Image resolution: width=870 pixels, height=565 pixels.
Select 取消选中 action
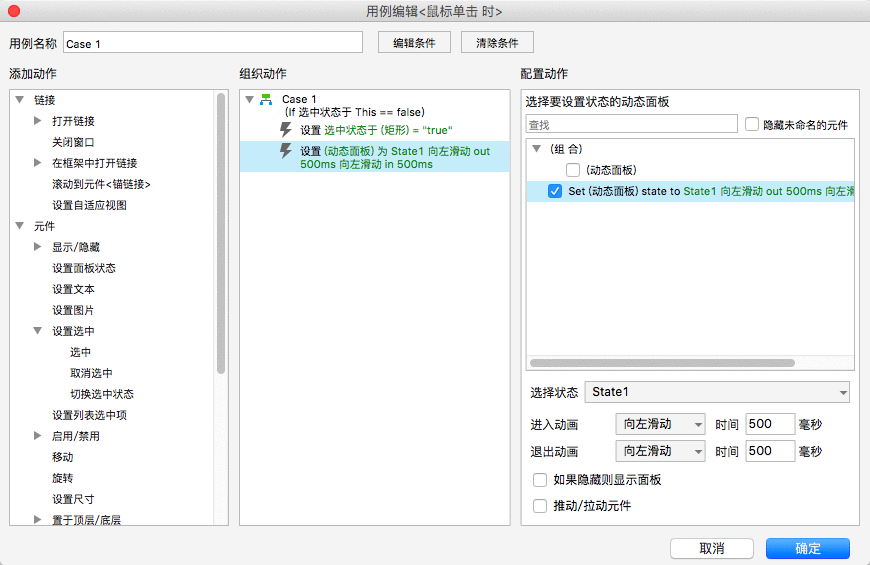(91, 373)
